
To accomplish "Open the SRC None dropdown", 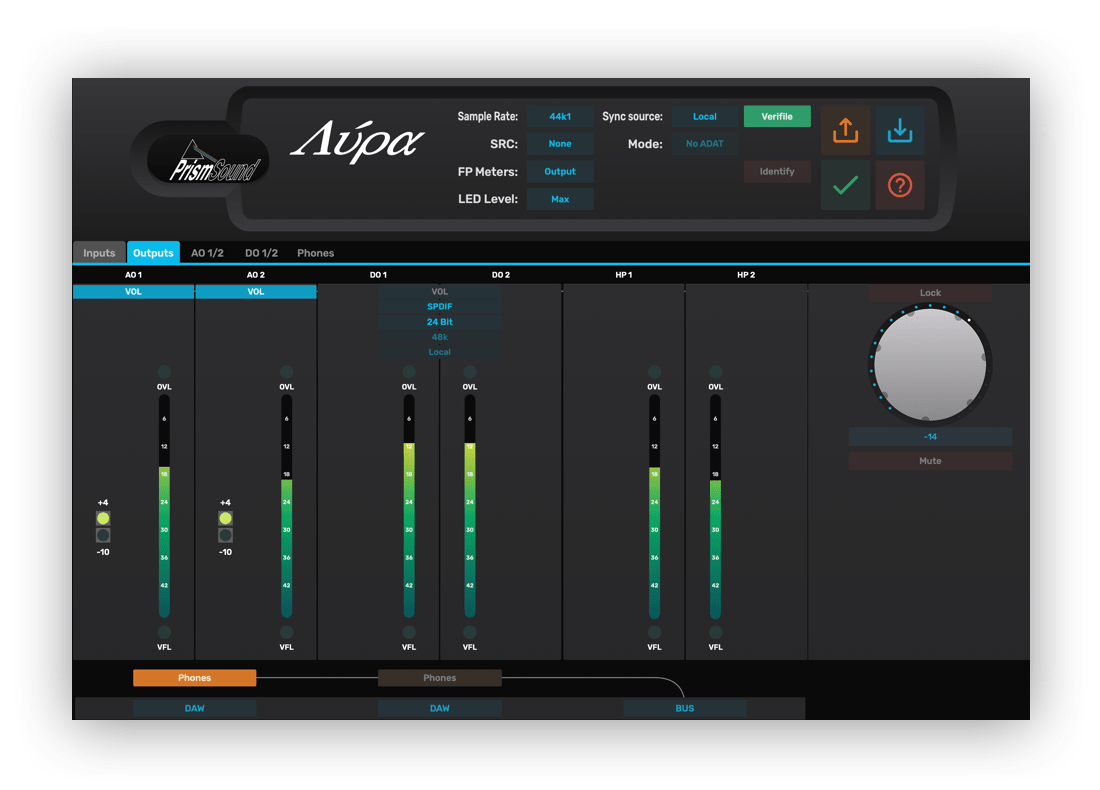I will click(x=560, y=144).
